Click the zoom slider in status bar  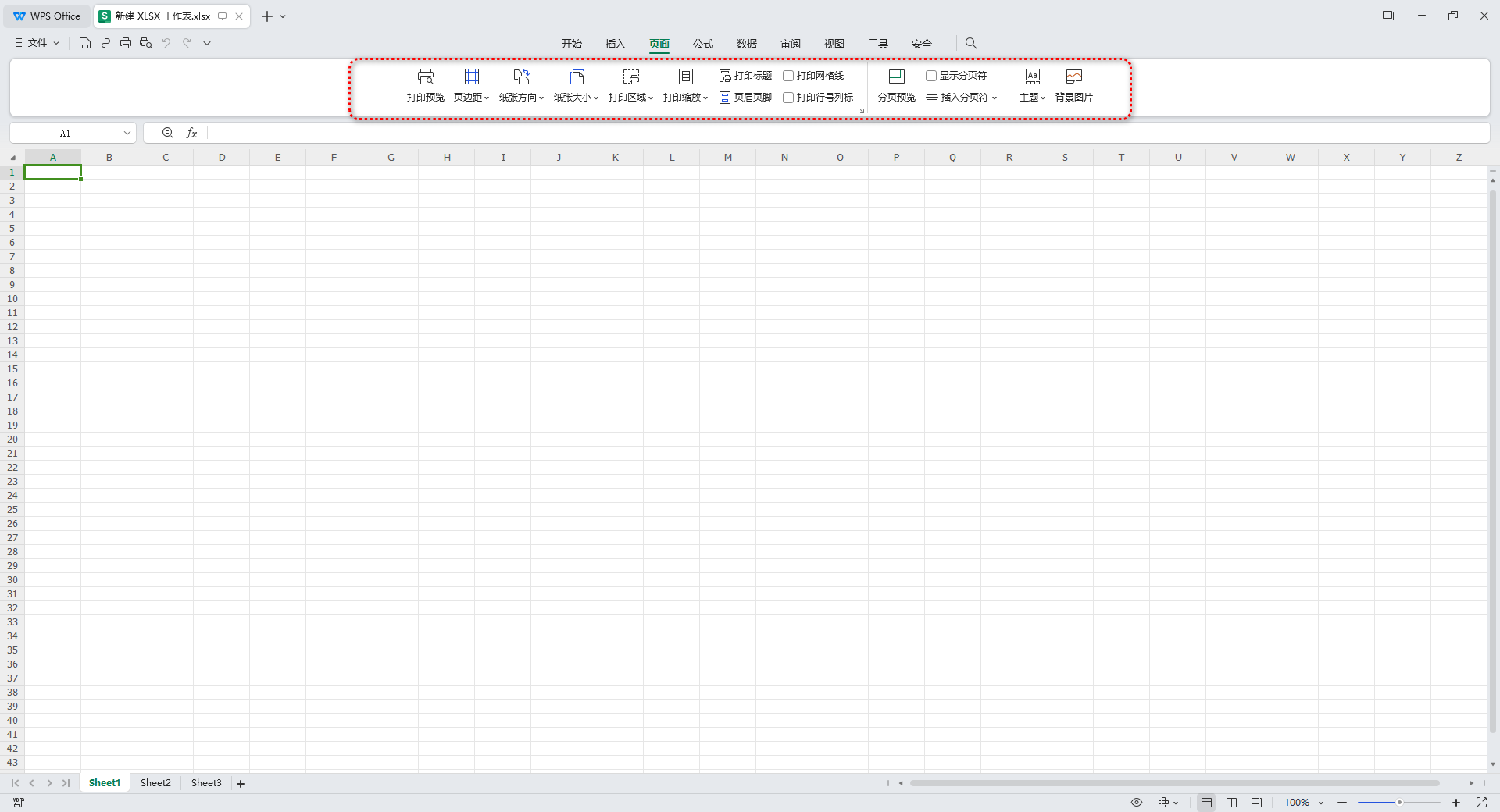(x=1398, y=803)
